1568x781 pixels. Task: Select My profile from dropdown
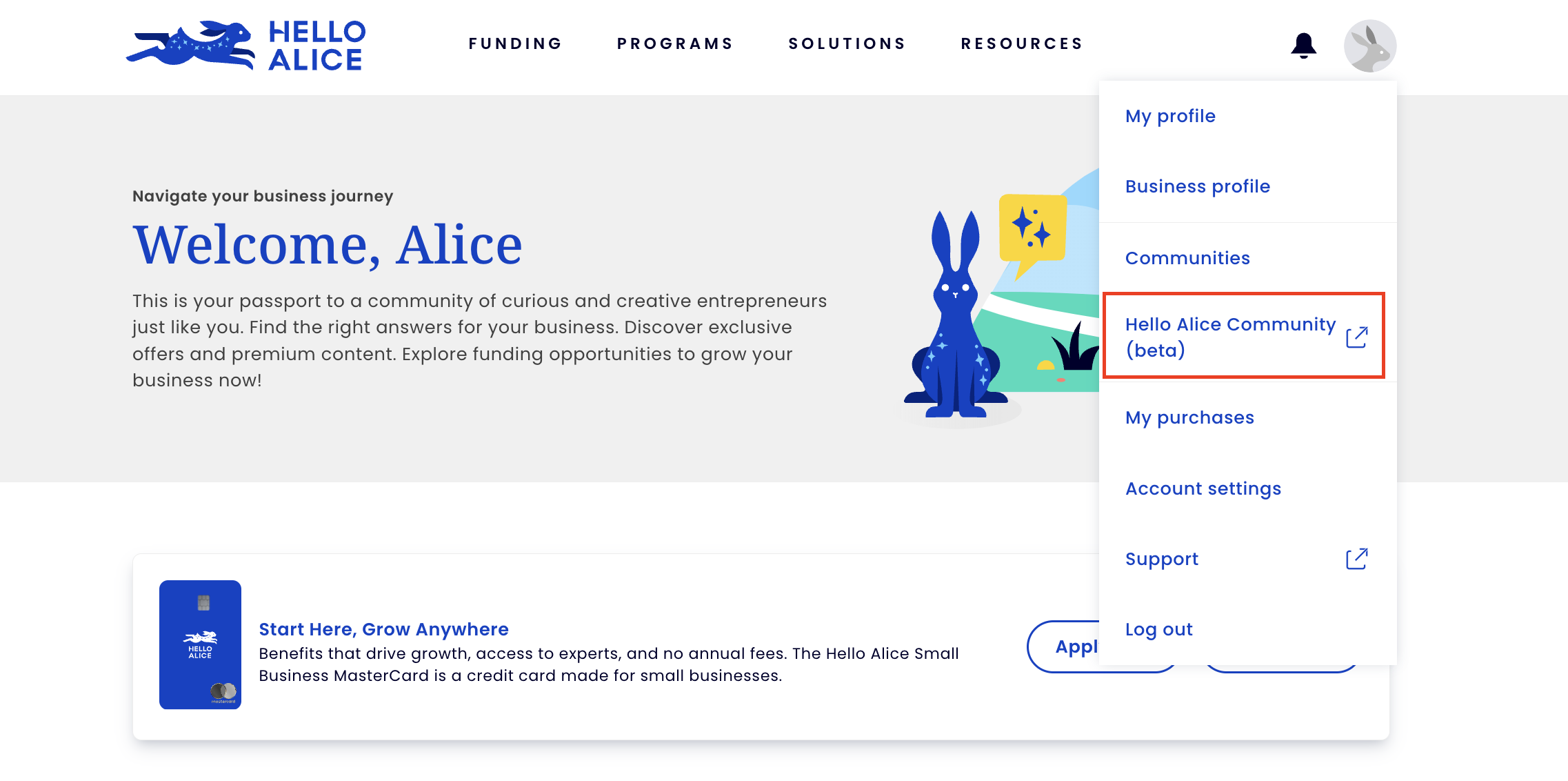tap(1247, 116)
